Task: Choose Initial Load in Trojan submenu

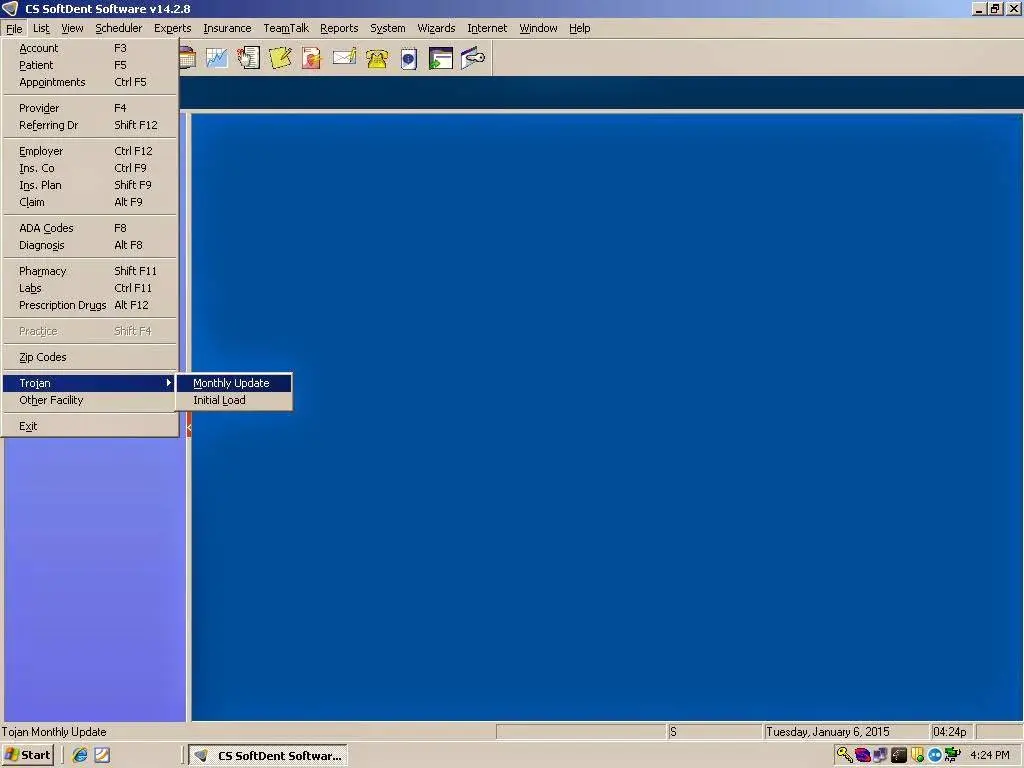Action: 234,400
